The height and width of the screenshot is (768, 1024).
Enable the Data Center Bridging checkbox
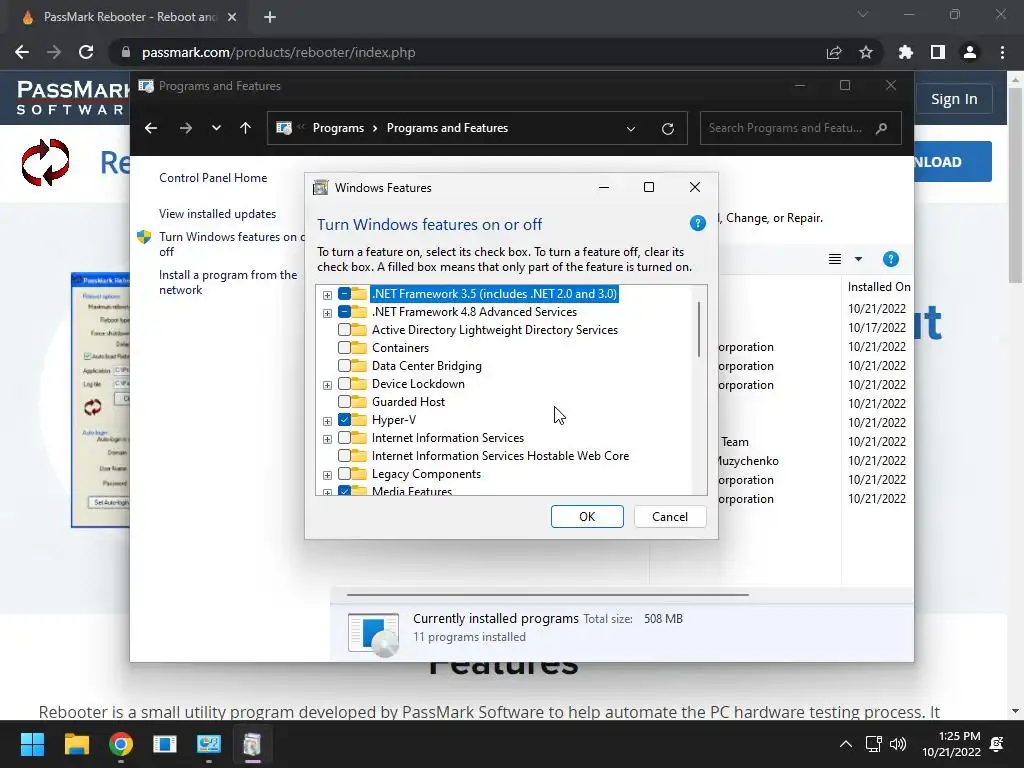(x=344, y=366)
